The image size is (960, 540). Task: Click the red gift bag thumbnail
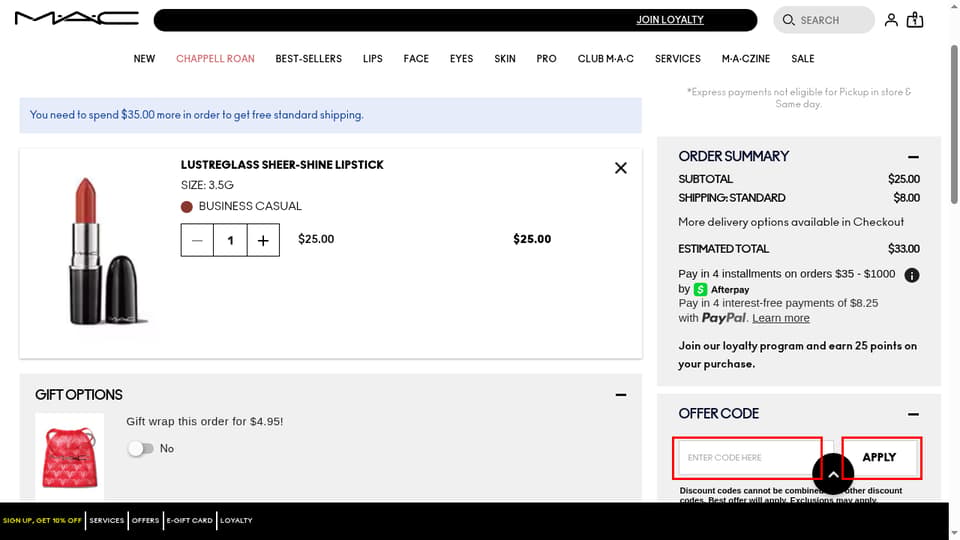click(69, 457)
